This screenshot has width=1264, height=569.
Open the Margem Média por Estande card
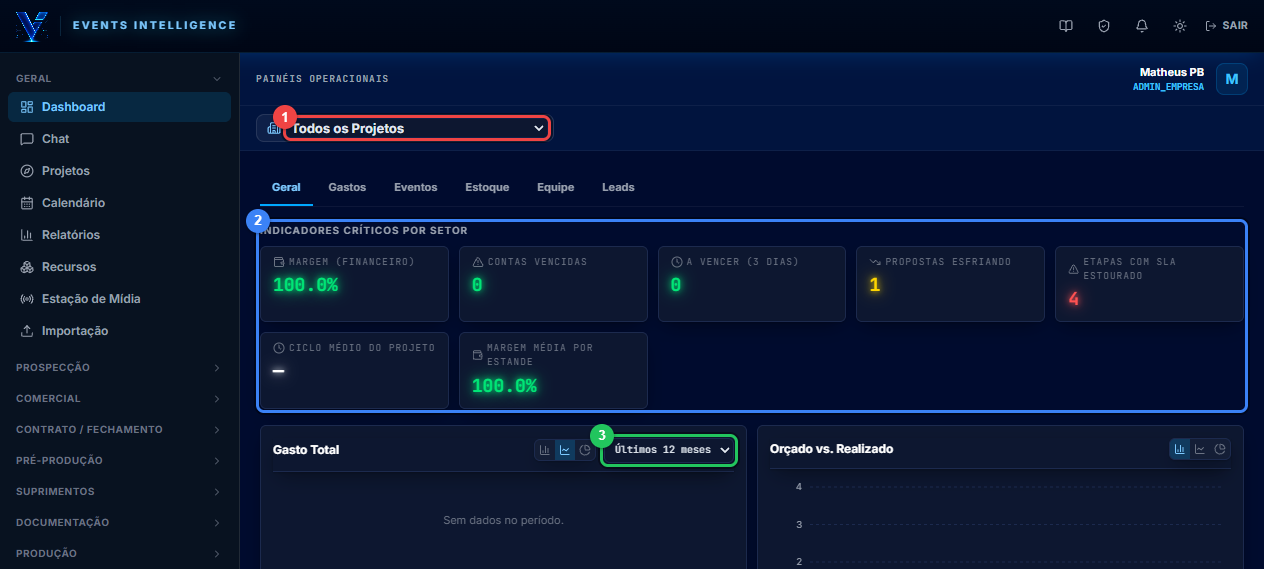pos(553,370)
